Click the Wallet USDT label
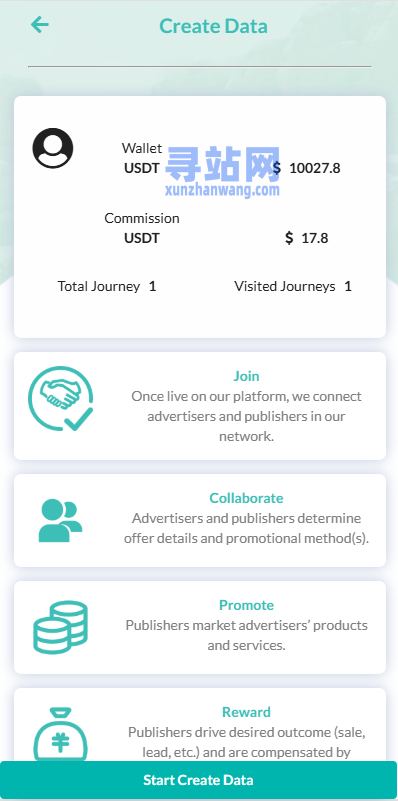Viewport: 398px width, 801px height. pyautogui.click(x=142, y=168)
